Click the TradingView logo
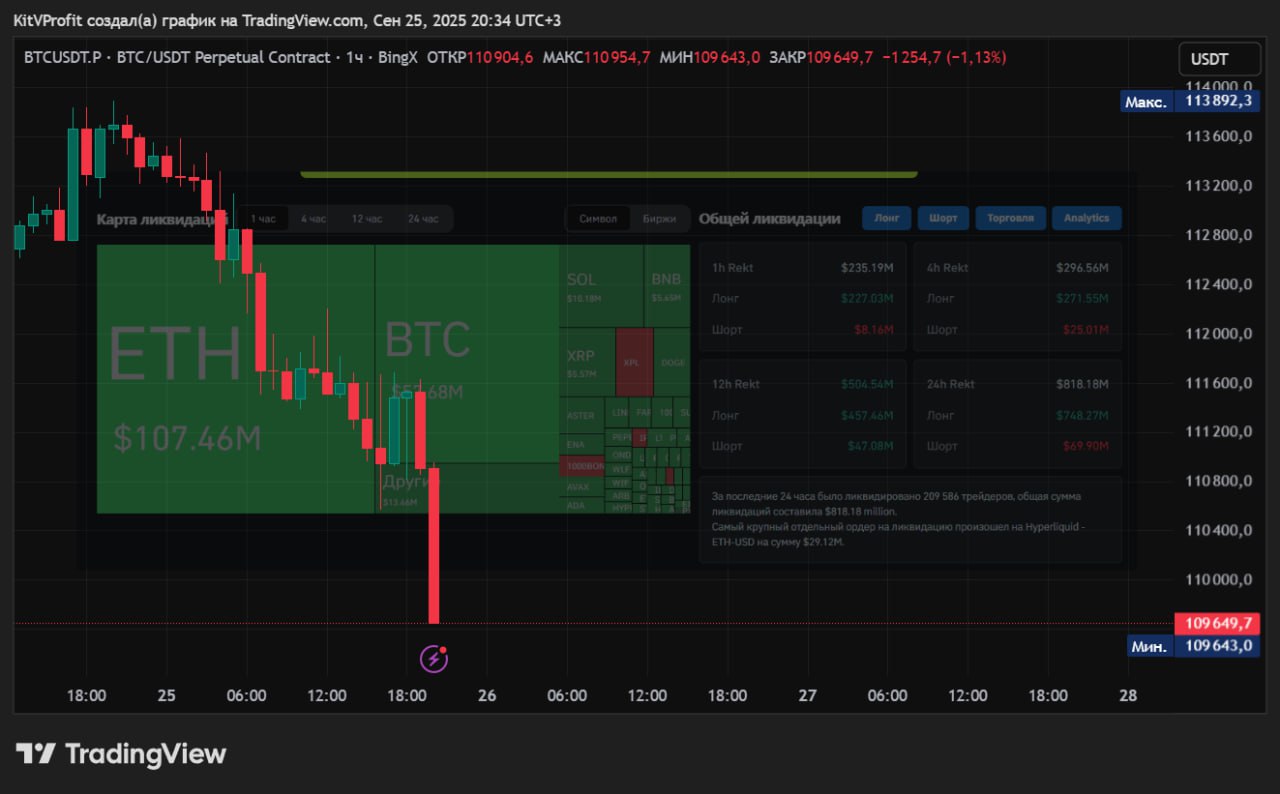 [121, 754]
